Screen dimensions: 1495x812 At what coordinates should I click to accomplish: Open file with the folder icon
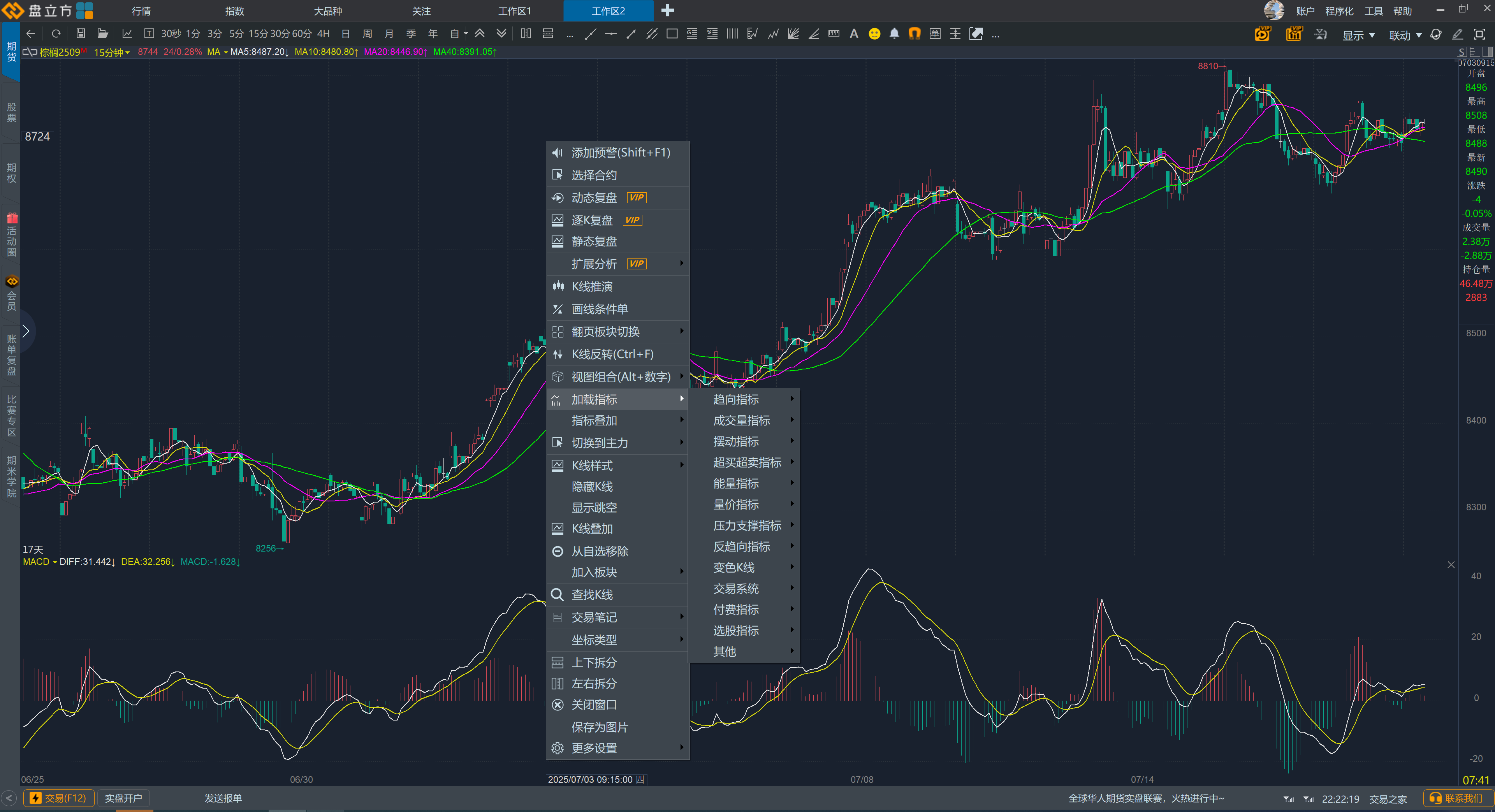pyautogui.click(x=103, y=33)
